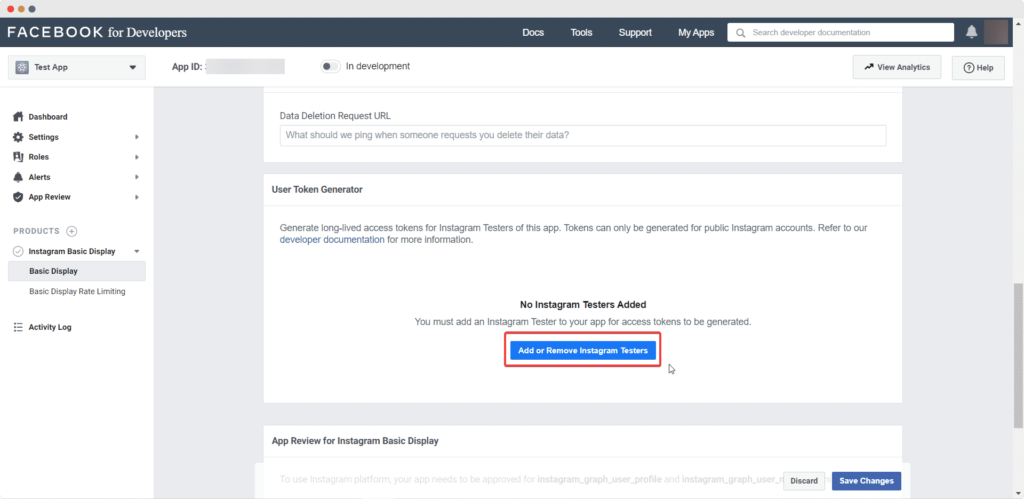Open the user profile avatar
1024x499 pixels.
(996, 32)
